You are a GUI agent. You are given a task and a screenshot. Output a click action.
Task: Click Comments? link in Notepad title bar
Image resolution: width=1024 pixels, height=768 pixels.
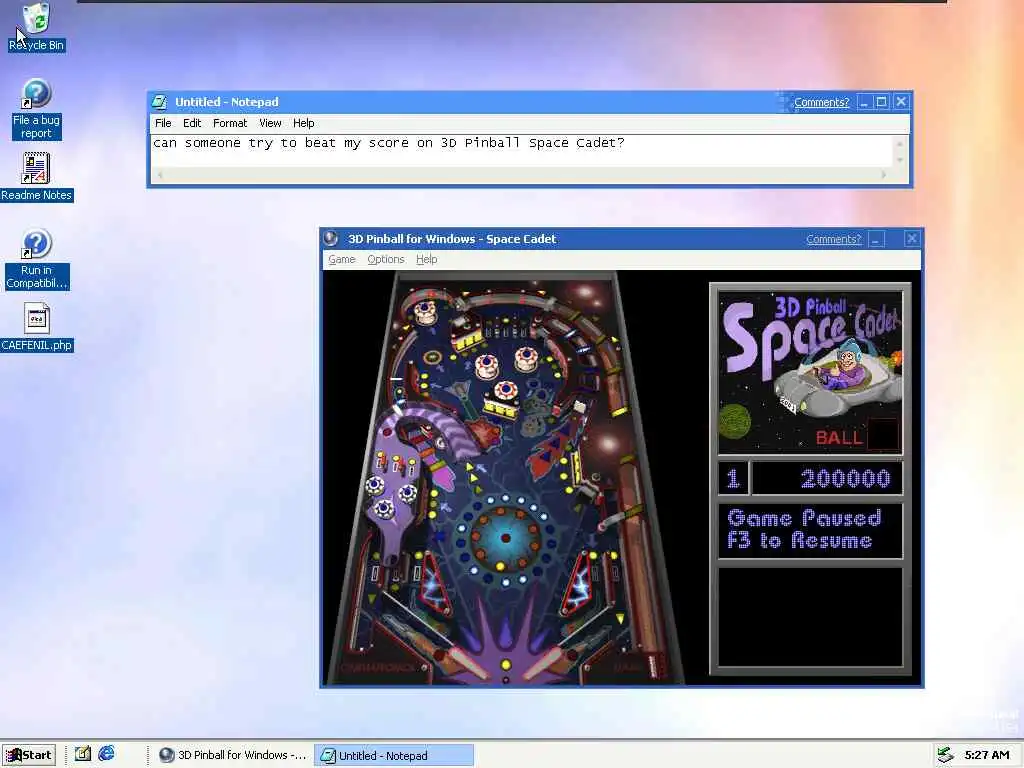point(821,103)
